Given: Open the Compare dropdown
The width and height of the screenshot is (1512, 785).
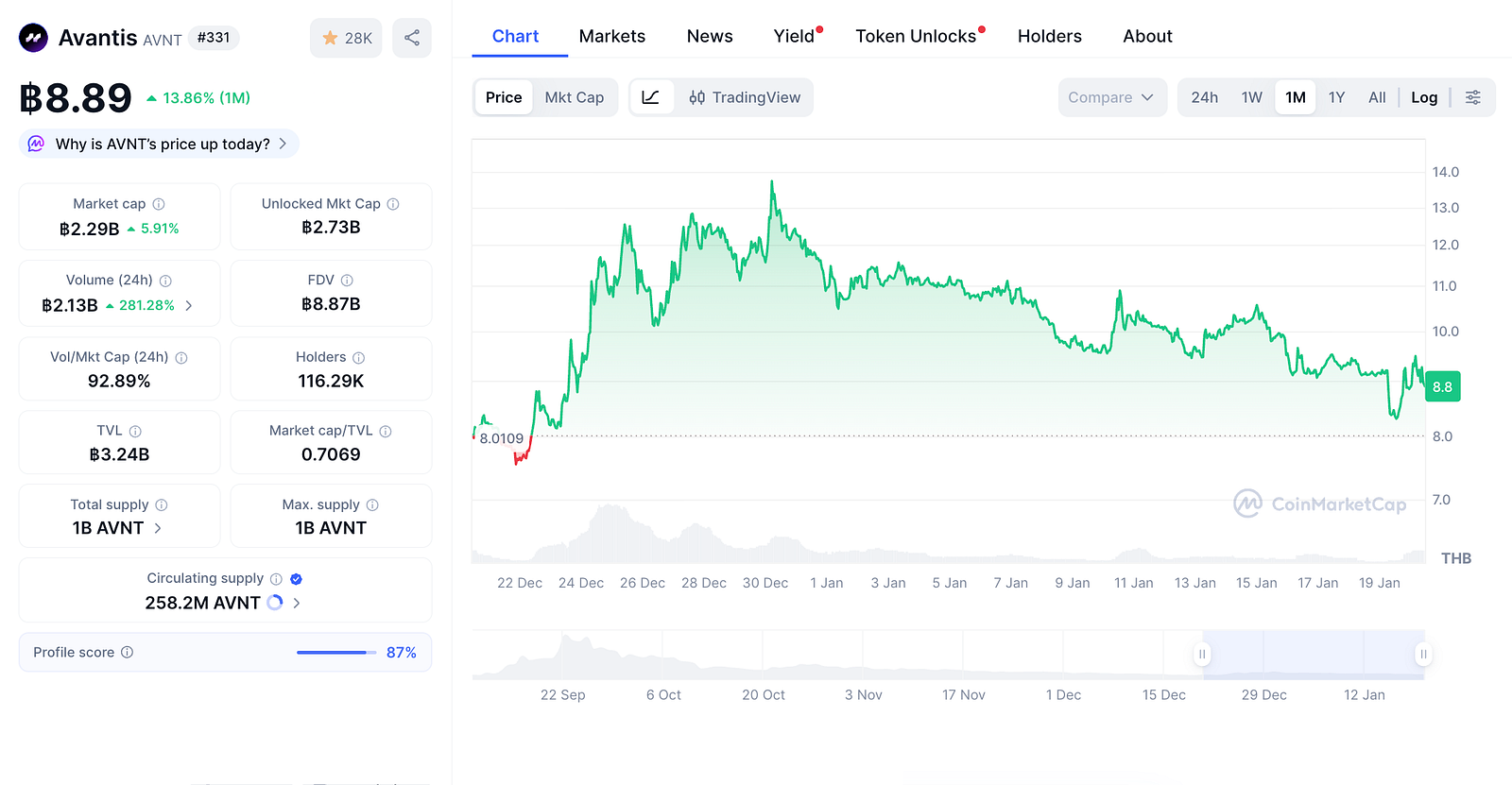Looking at the screenshot, I should click(x=1112, y=97).
